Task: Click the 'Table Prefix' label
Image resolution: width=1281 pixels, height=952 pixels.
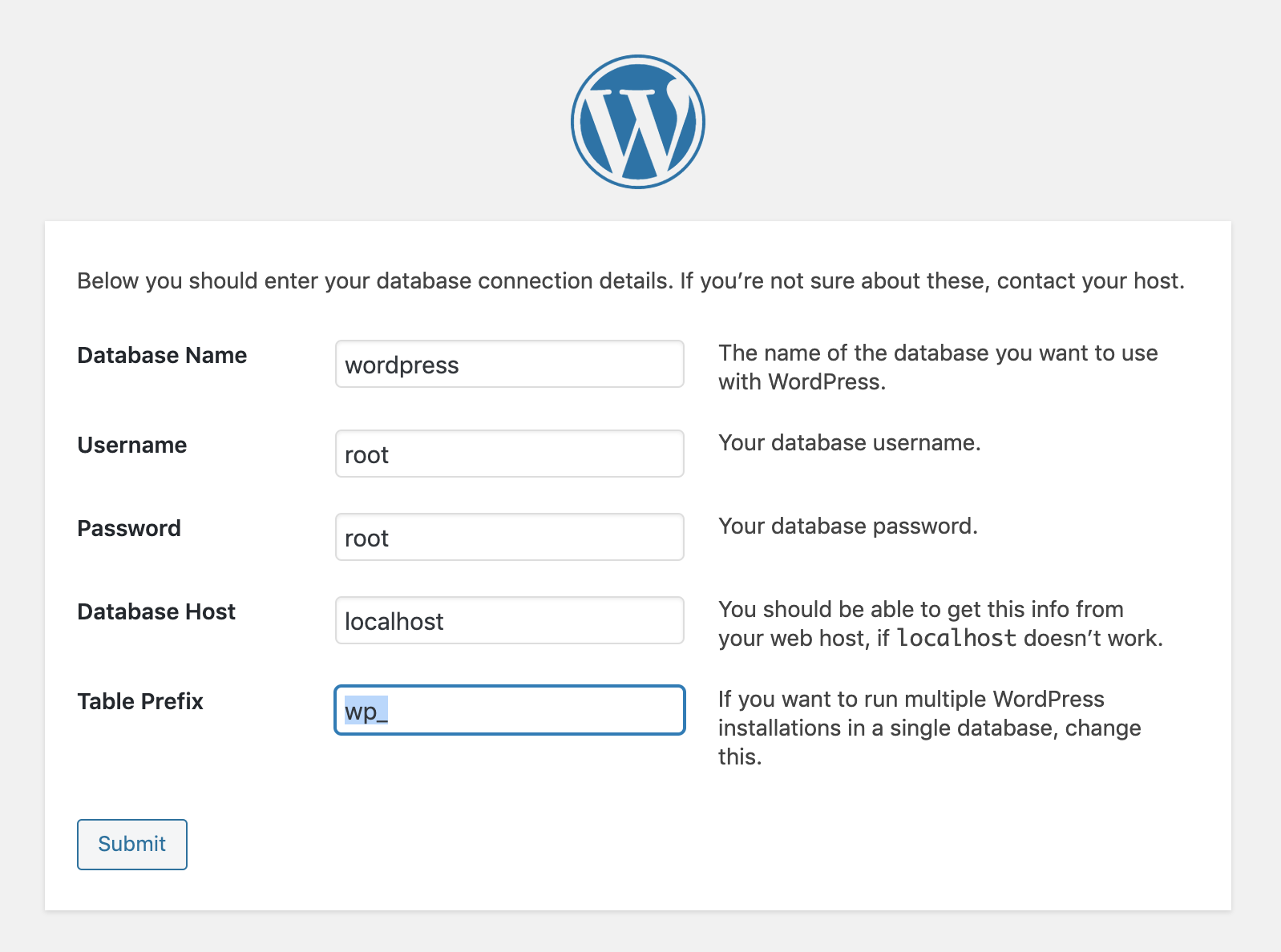Action: pos(140,701)
